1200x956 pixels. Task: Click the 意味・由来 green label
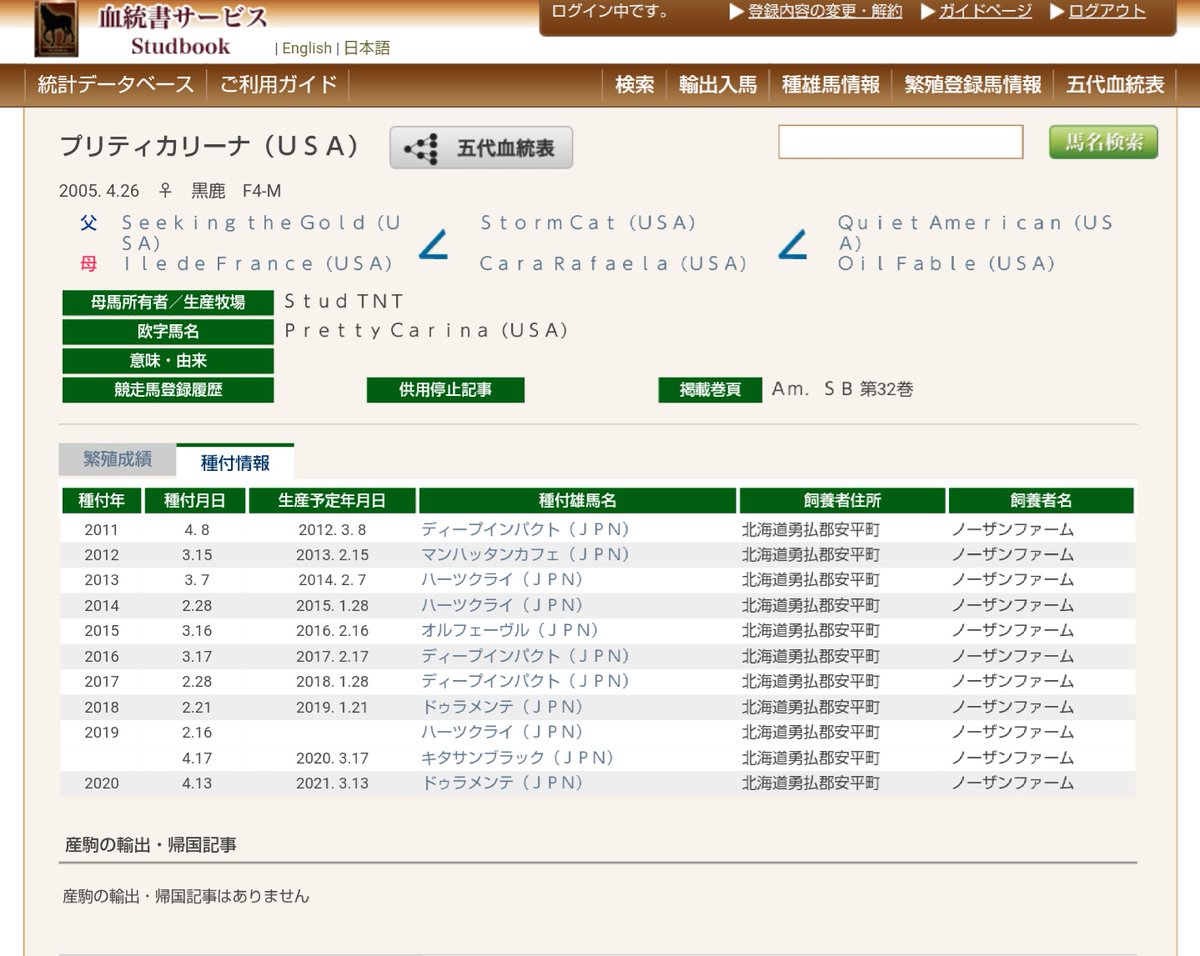click(x=168, y=361)
